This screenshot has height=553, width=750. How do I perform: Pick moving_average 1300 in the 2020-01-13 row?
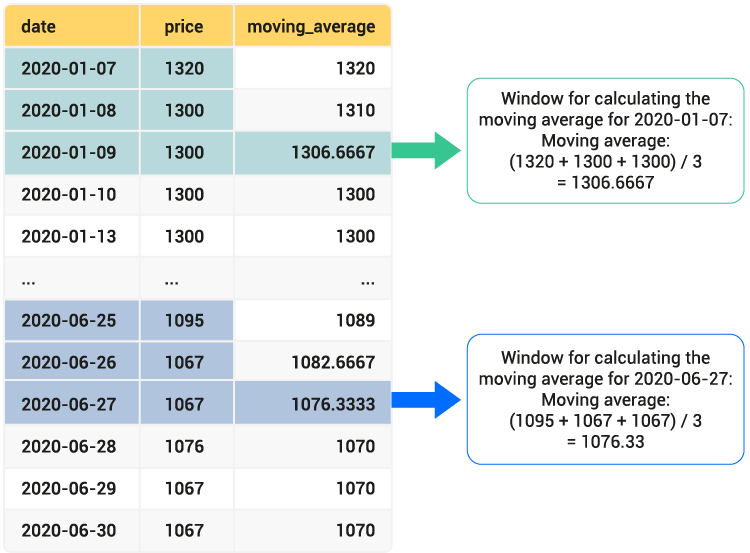coord(313,236)
